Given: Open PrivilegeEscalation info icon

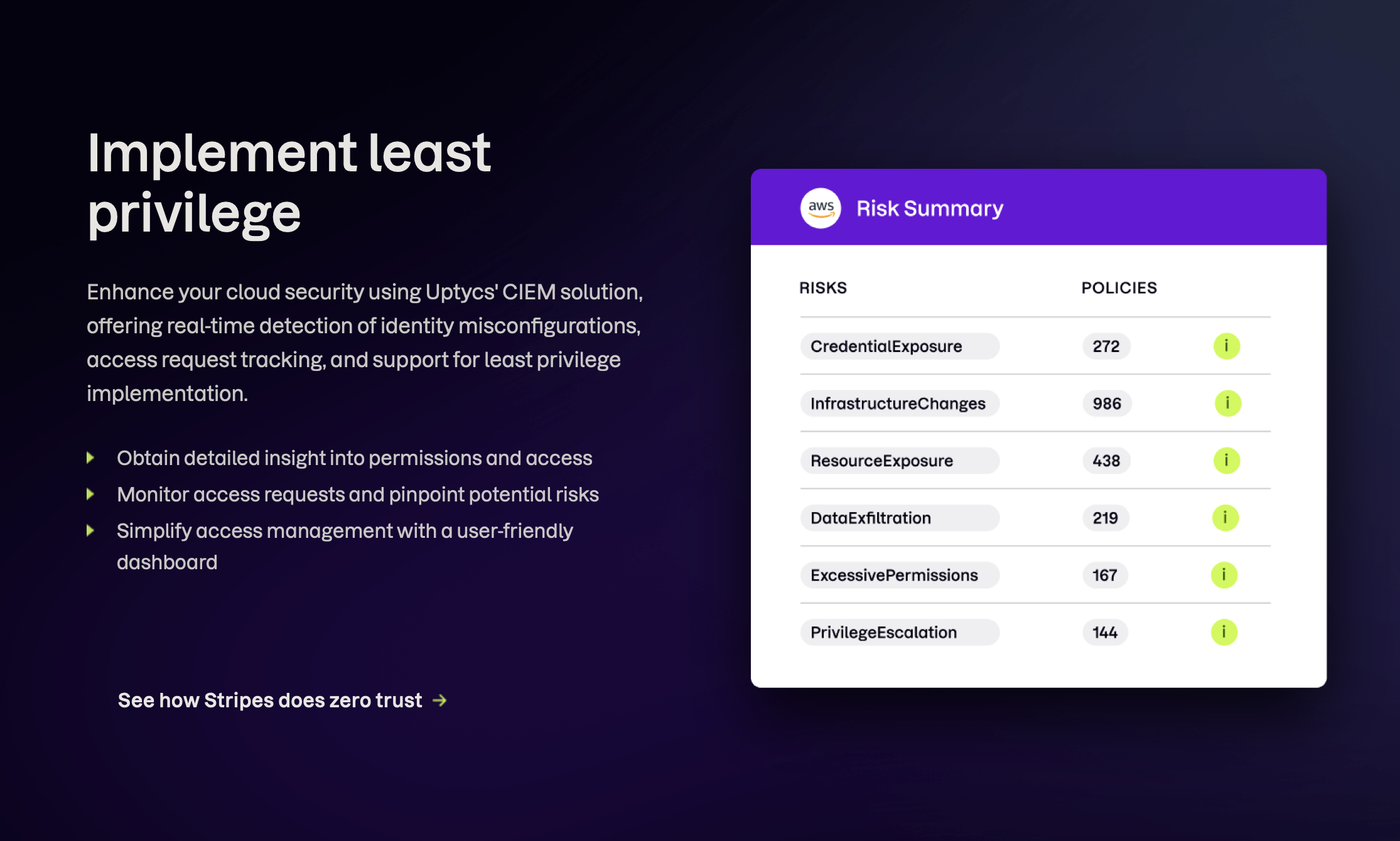Looking at the screenshot, I should coord(1224,632).
